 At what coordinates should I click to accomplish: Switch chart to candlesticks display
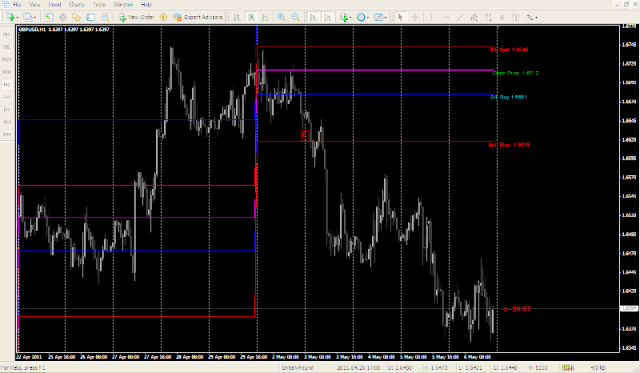click(x=251, y=17)
